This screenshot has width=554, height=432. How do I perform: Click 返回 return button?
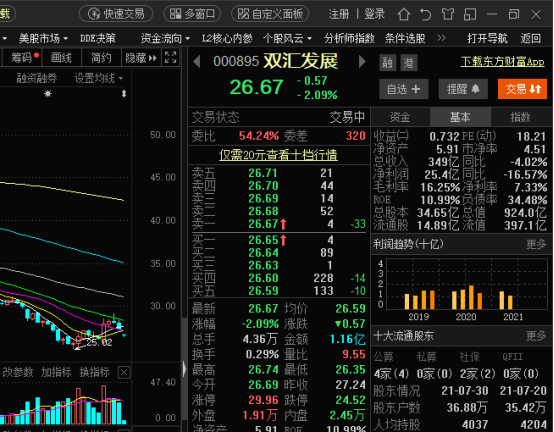point(530,38)
